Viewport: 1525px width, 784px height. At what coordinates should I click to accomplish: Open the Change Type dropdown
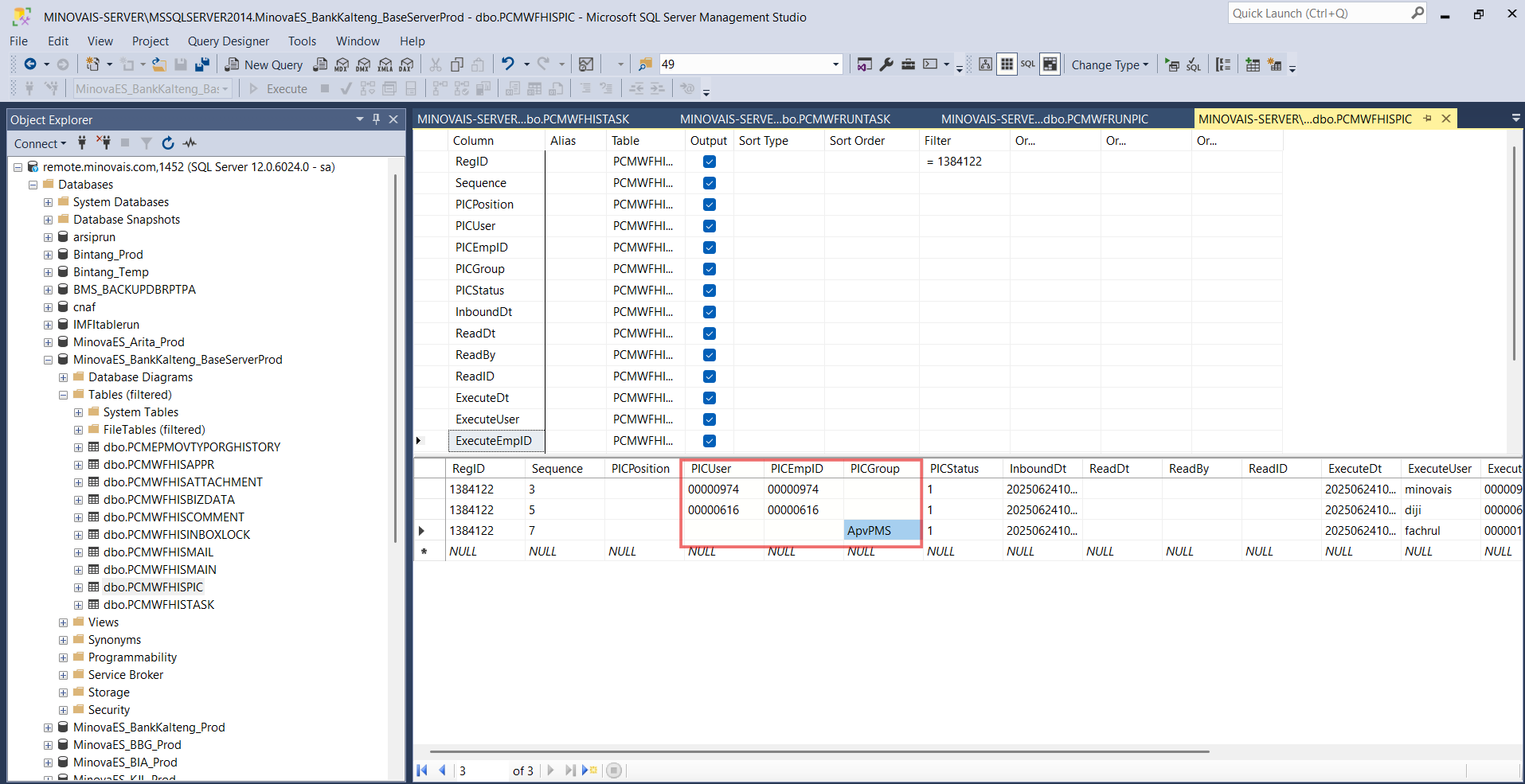pyautogui.click(x=1109, y=64)
